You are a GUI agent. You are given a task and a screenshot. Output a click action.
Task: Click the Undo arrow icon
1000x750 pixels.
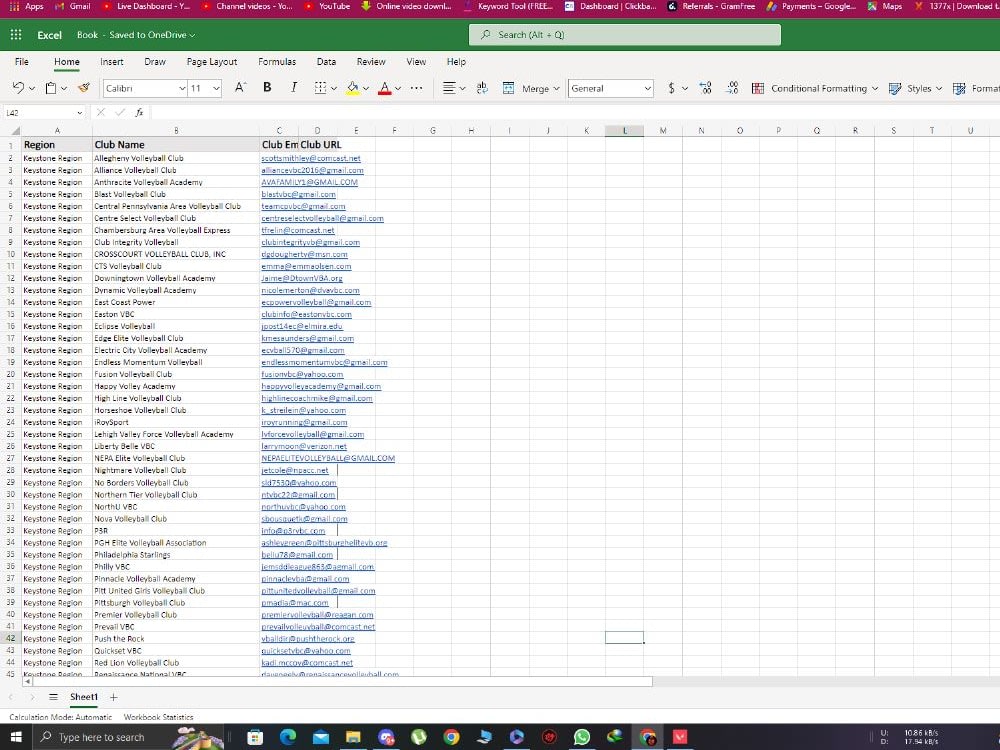(x=18, y=88)
